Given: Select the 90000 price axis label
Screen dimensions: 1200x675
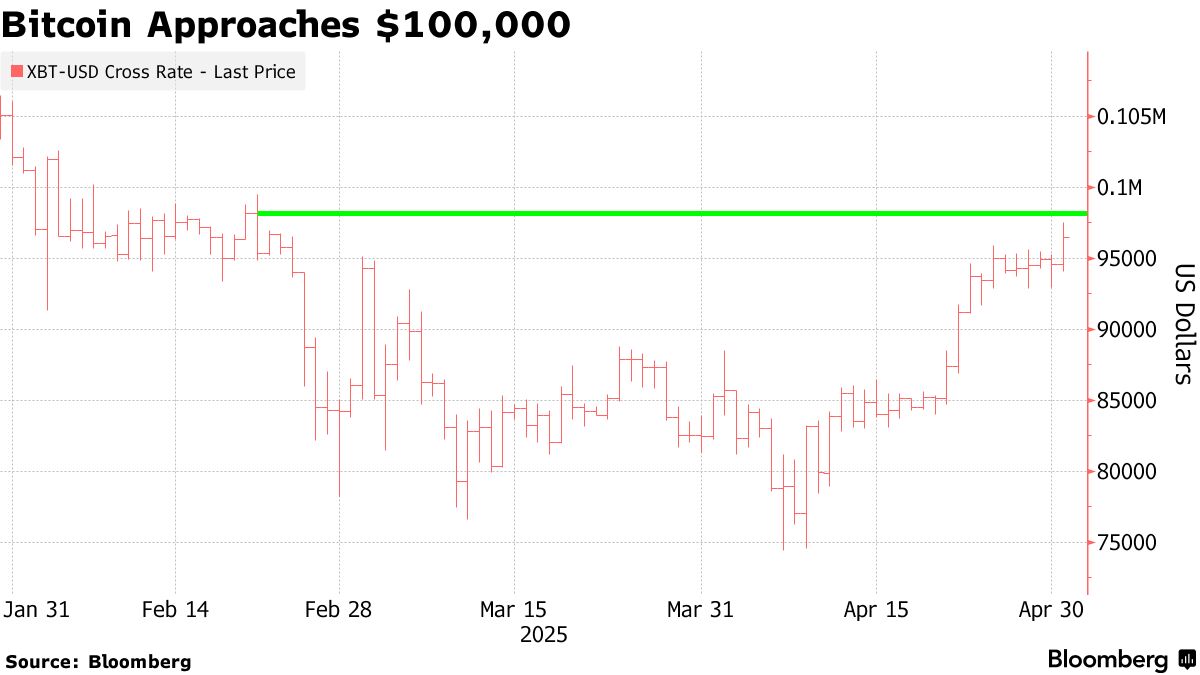Looking at the screenshot, I should tap(1127, 331).
